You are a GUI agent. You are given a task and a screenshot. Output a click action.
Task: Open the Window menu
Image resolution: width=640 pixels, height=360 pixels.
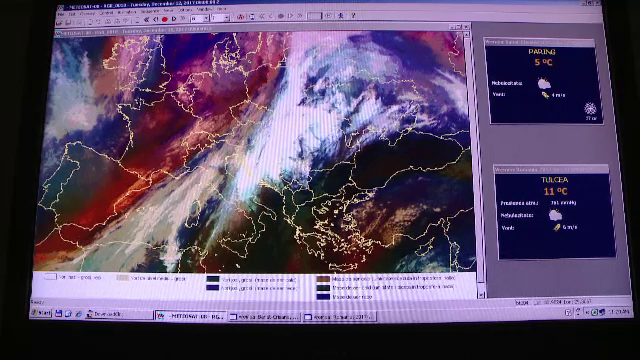tap(204, 9)
